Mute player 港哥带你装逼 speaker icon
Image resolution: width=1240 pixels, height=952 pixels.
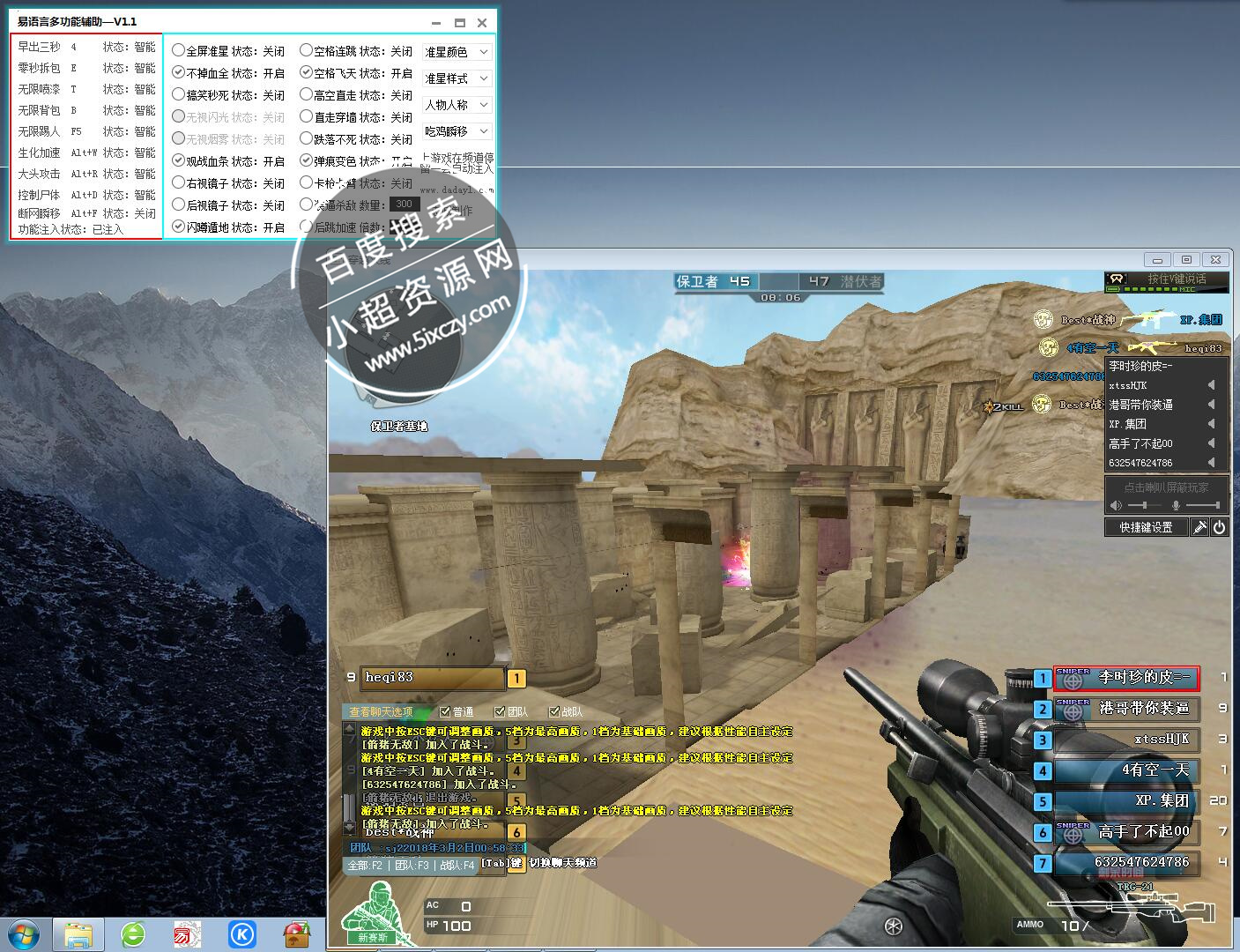pos(1211,405)
